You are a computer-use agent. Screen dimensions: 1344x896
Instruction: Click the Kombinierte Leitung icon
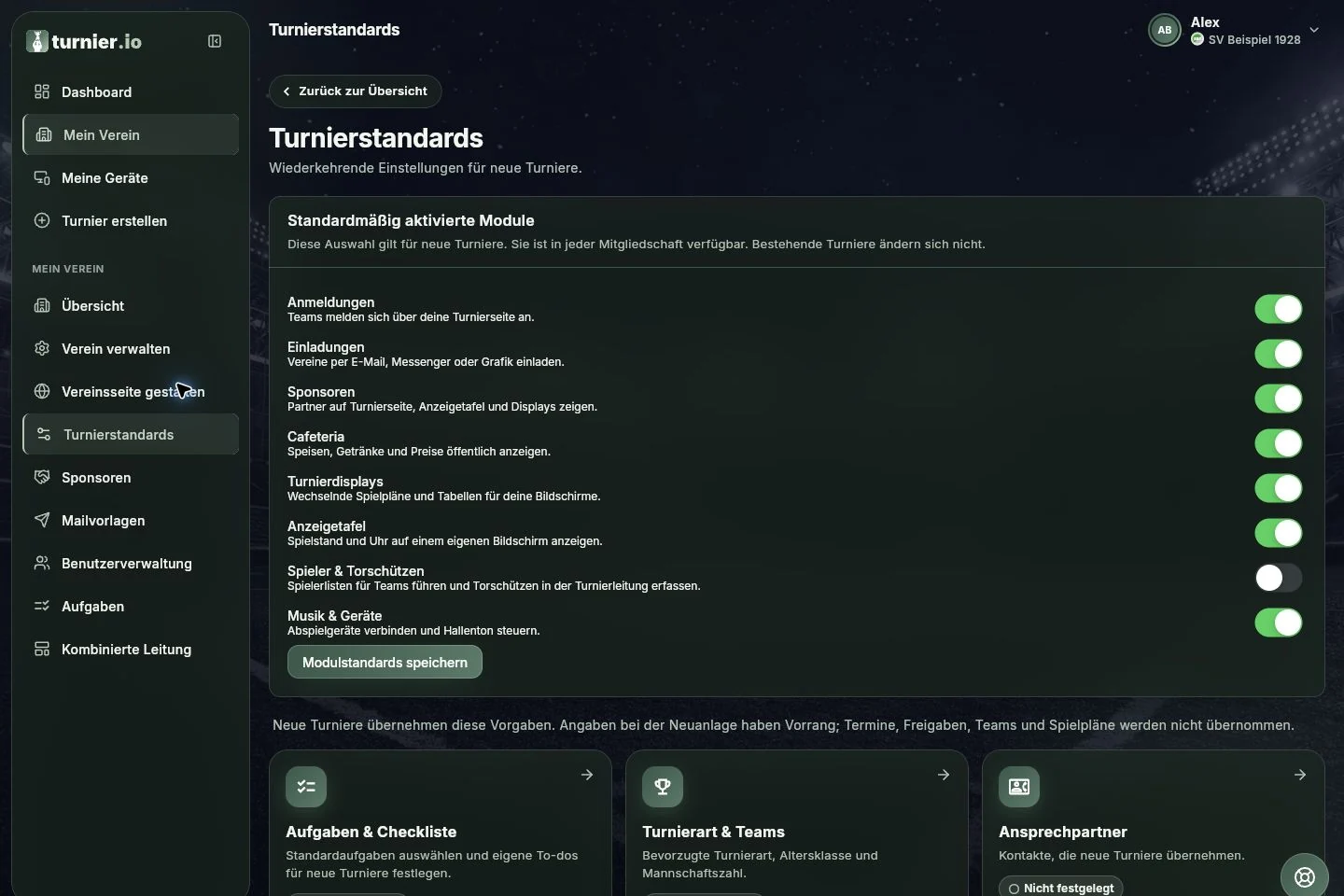pos(42,649)
